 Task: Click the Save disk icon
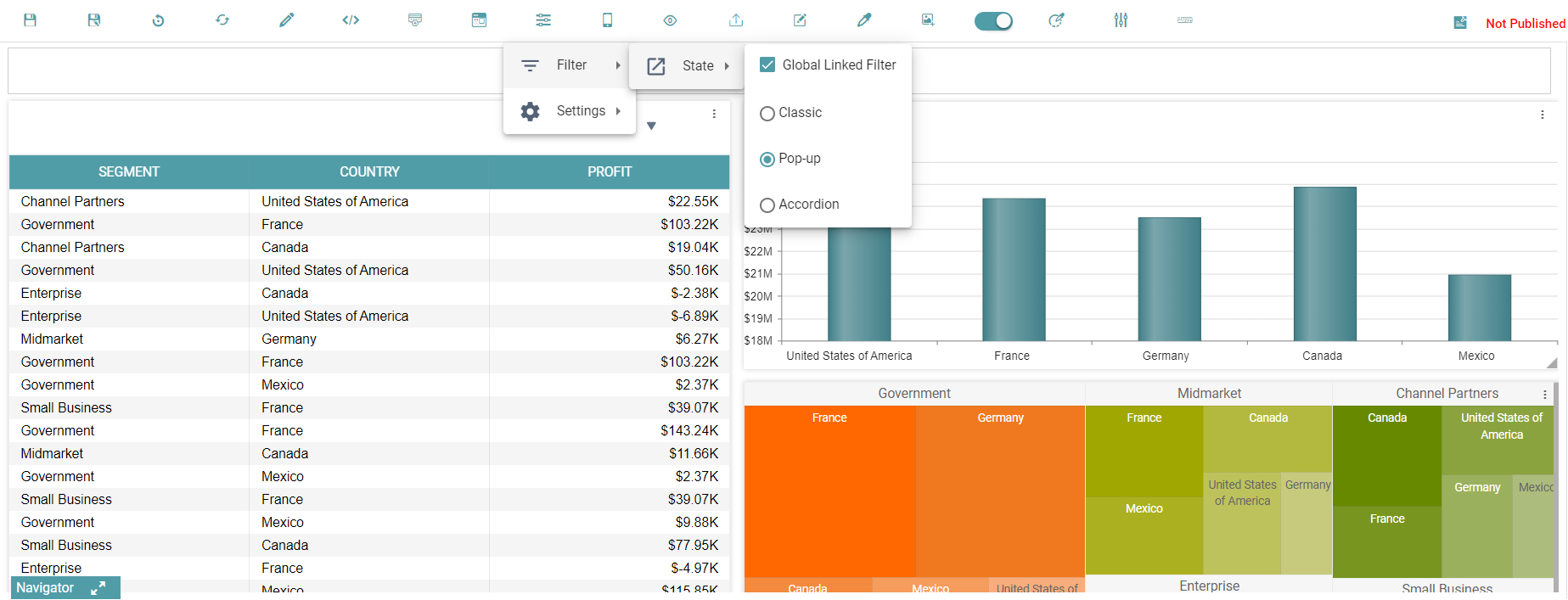pos(30,20)
